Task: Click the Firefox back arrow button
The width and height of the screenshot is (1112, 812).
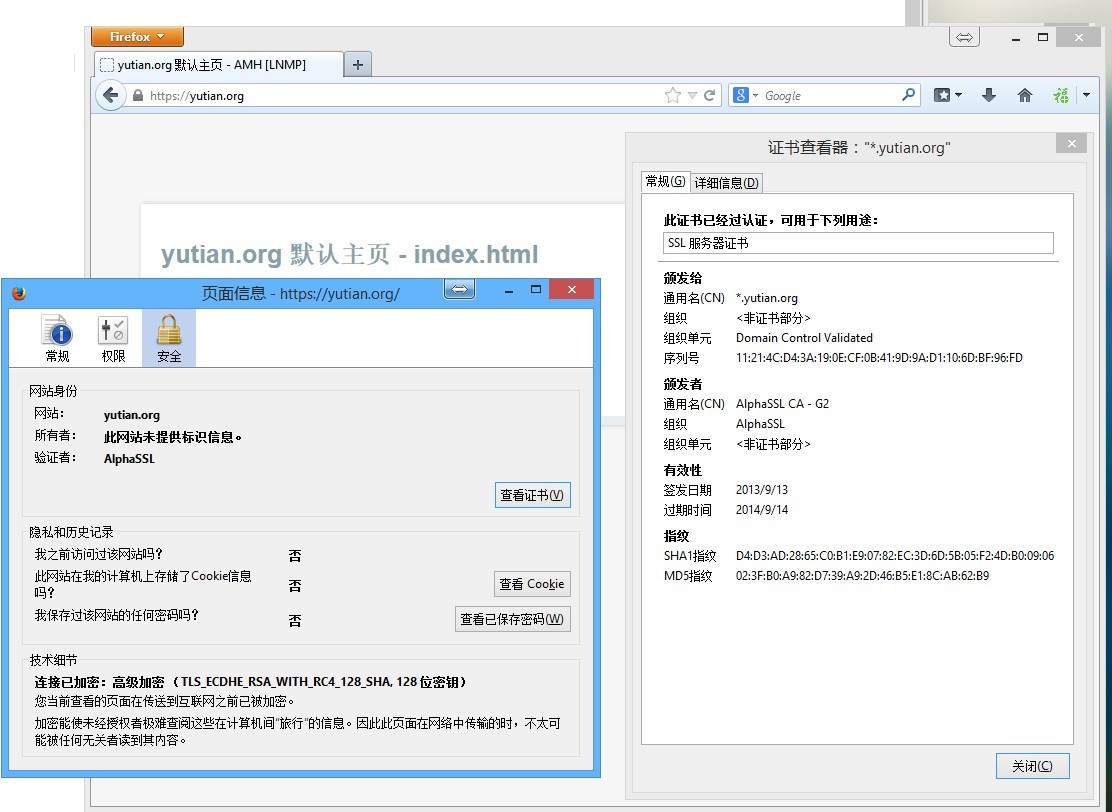Action: click(x=110, y=96)
